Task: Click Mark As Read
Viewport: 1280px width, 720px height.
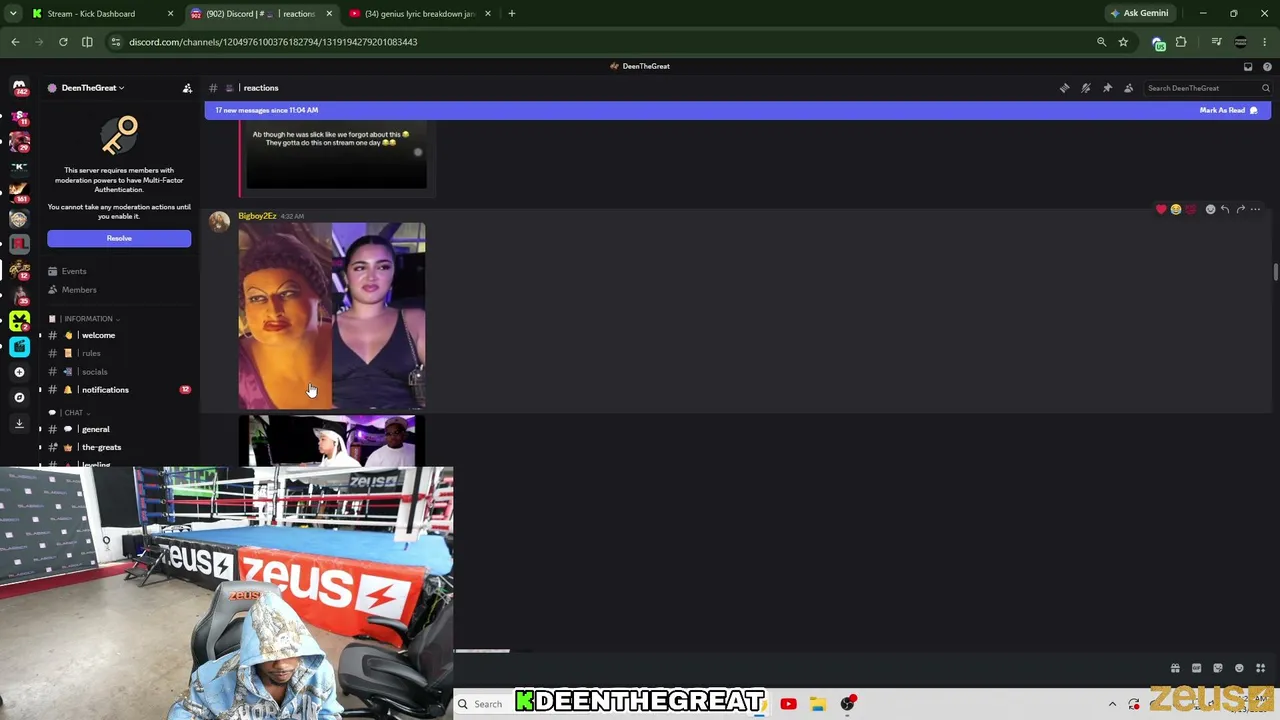Action: tap(1228, 110)
